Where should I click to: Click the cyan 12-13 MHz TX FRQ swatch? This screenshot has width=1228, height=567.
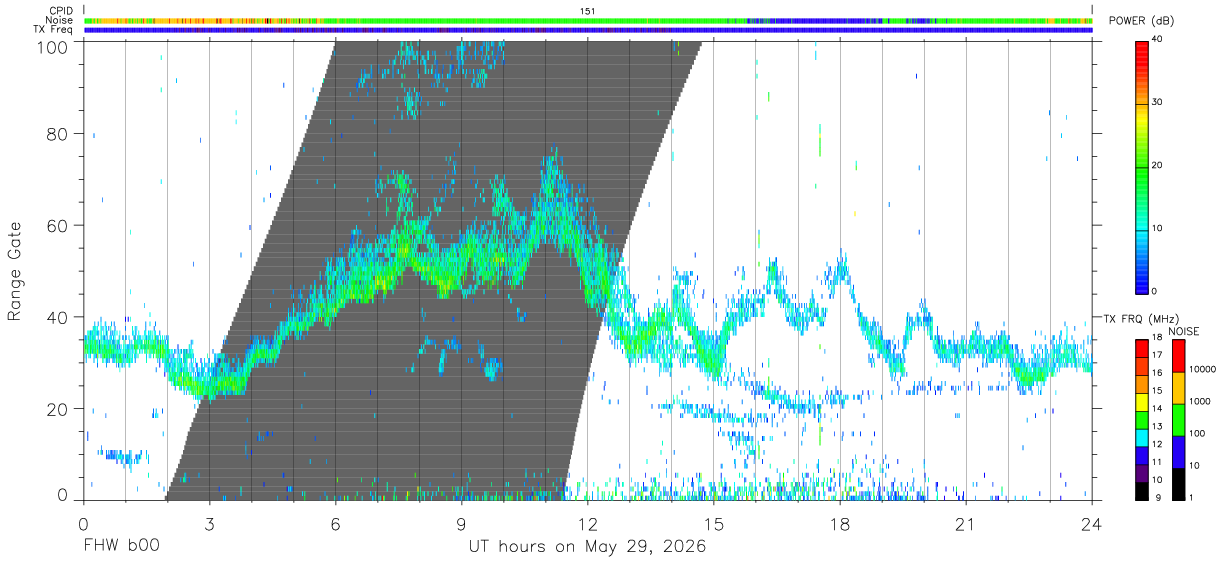click(x=1142, y=438)
